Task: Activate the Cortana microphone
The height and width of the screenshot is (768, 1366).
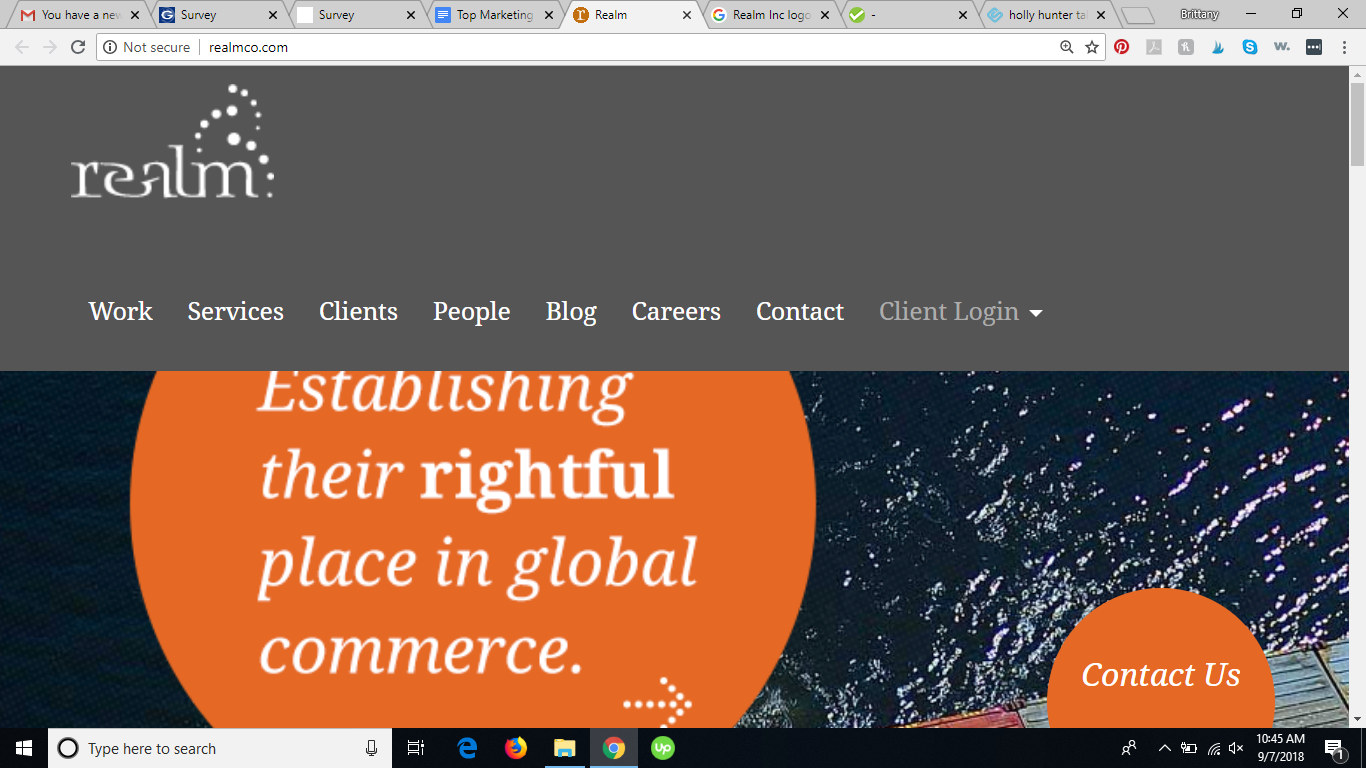Action: click(x=372, y=748)
